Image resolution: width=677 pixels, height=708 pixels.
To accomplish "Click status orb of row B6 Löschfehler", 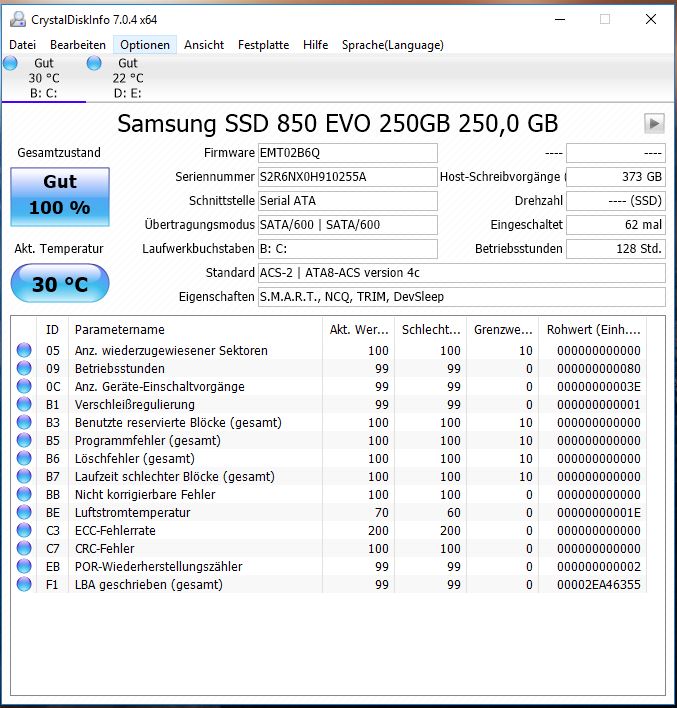I will [x=24, y=458].
